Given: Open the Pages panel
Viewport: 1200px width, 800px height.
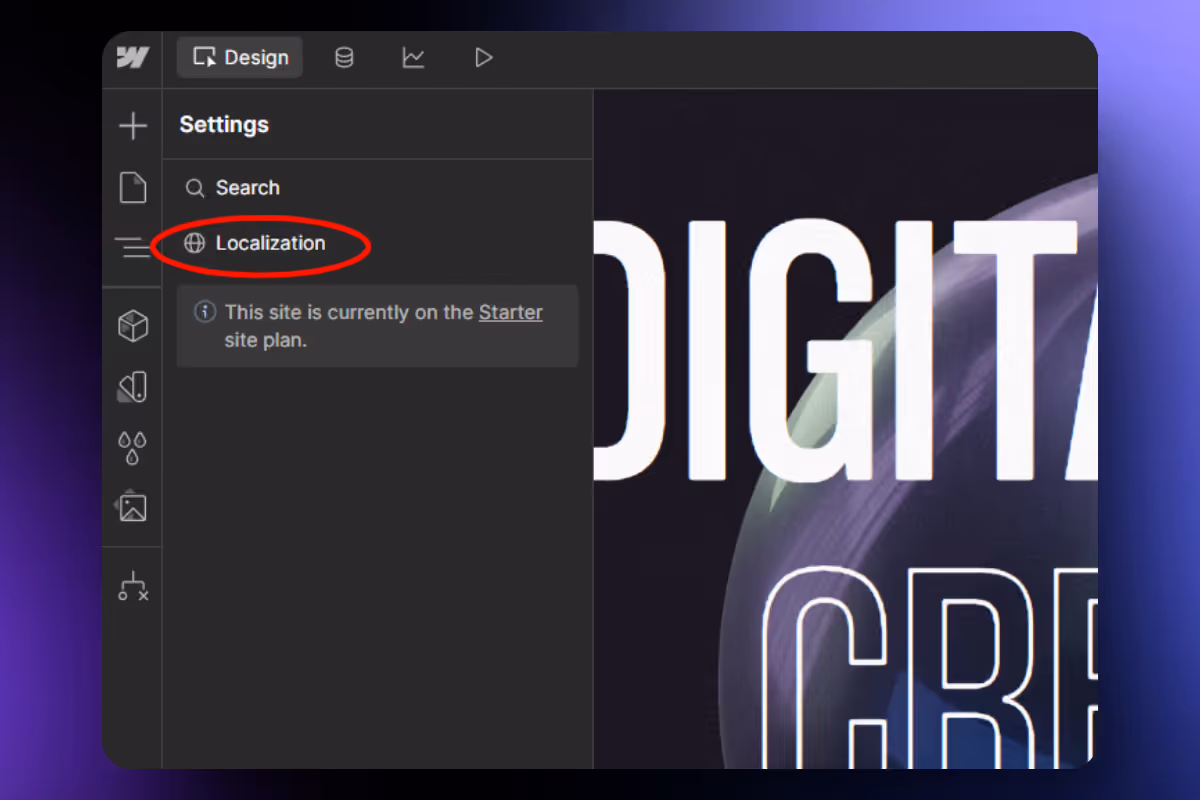Looking at the screenshot, I should pos(133,187).
